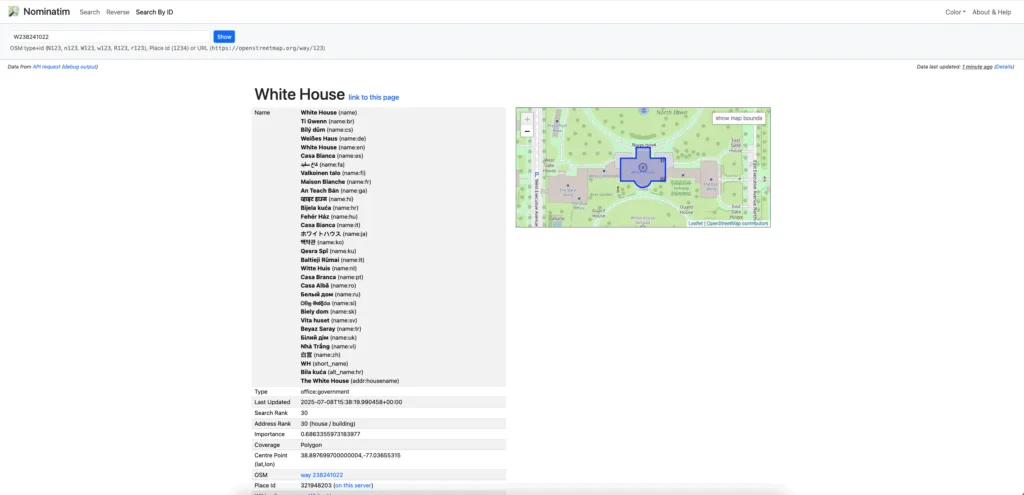
Task: Focus the OSM ID input field
Action: point(108,36)
